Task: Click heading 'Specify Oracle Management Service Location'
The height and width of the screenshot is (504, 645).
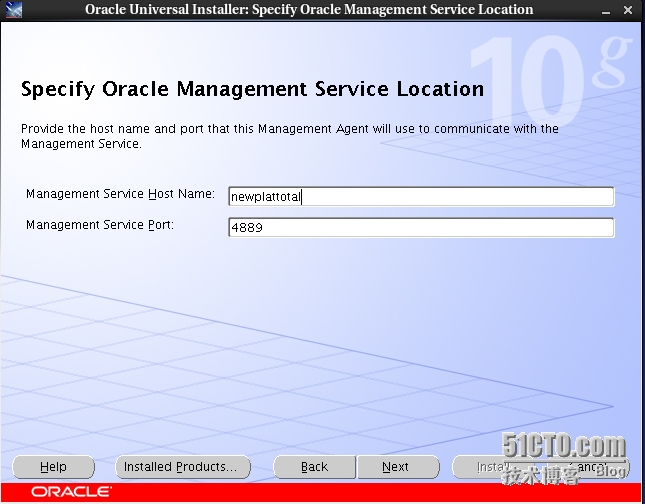Action: point(252,89)
